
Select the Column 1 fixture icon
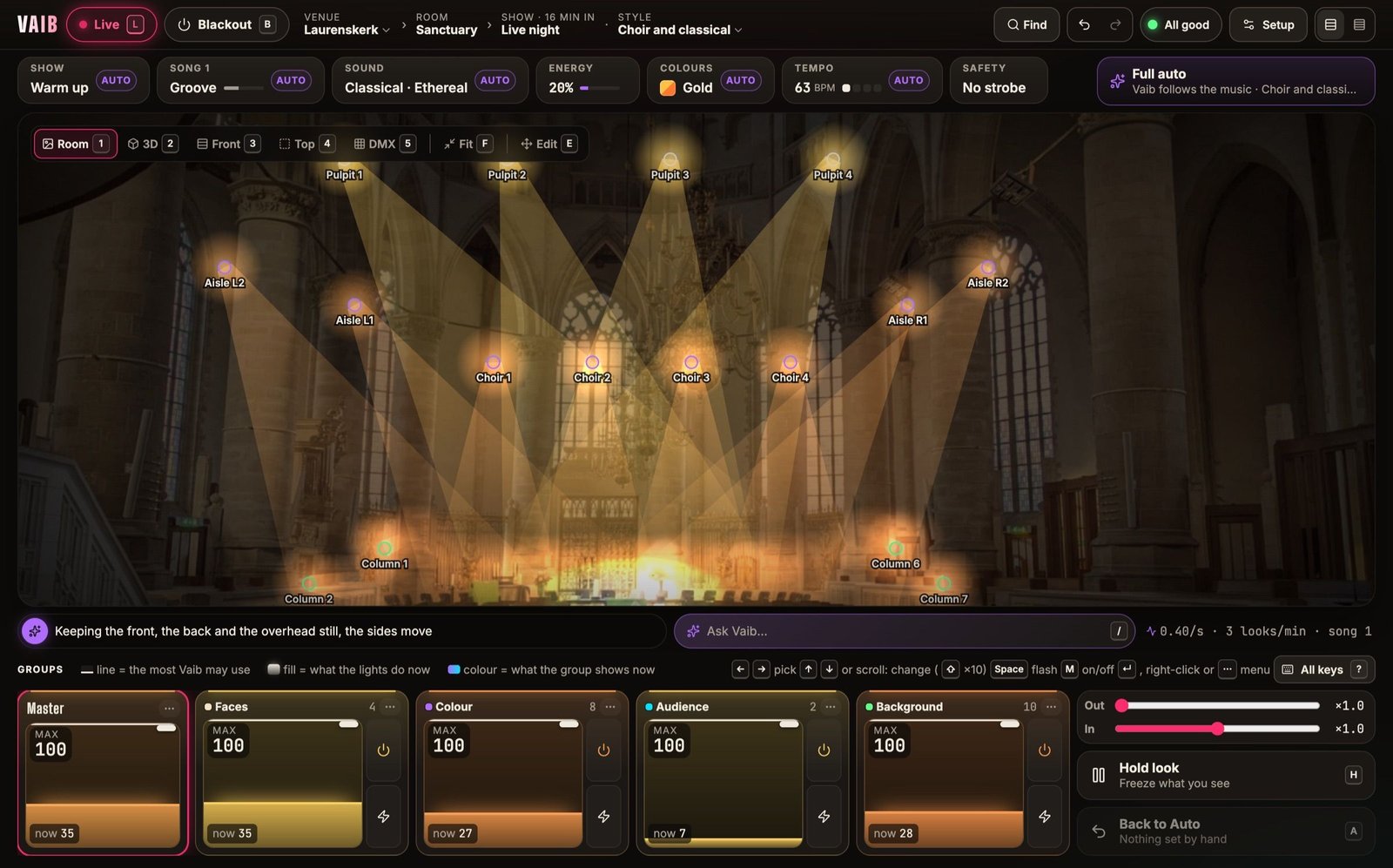(385, 548)
